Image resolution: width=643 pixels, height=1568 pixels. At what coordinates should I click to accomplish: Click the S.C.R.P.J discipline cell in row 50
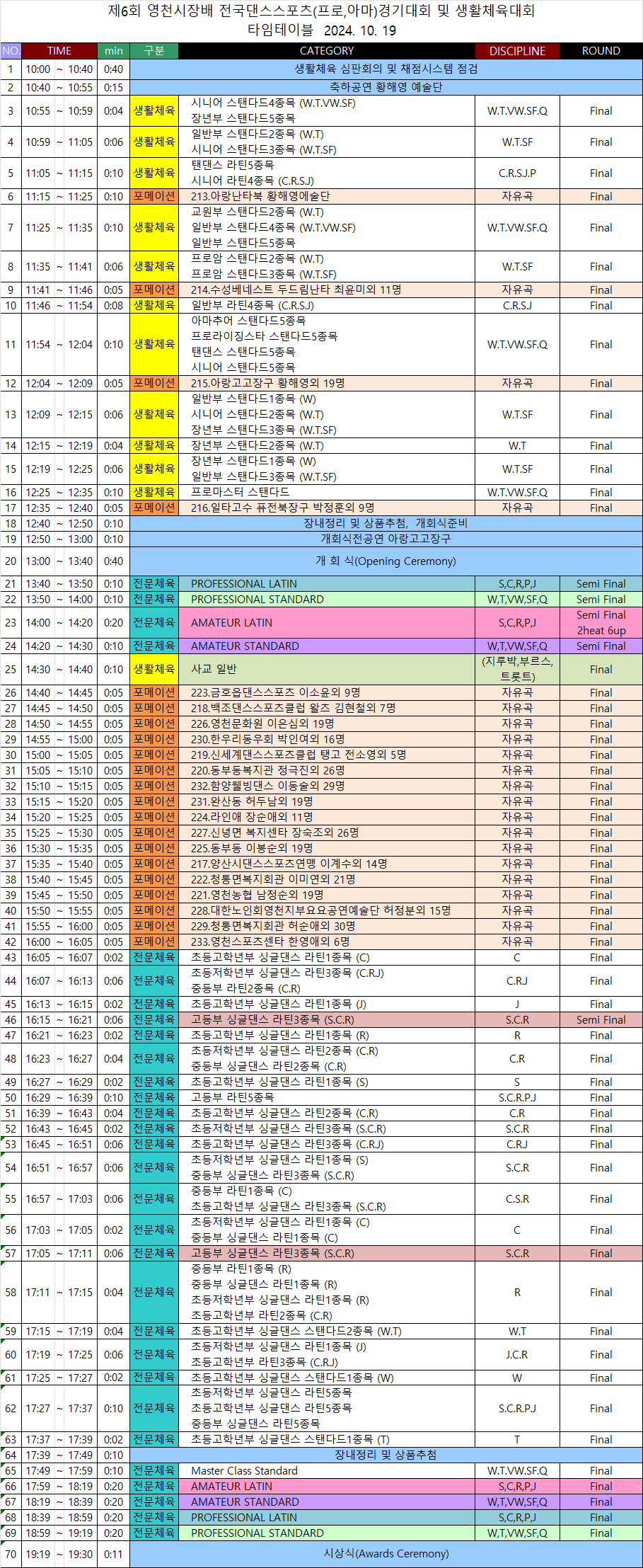[517, 1098]
